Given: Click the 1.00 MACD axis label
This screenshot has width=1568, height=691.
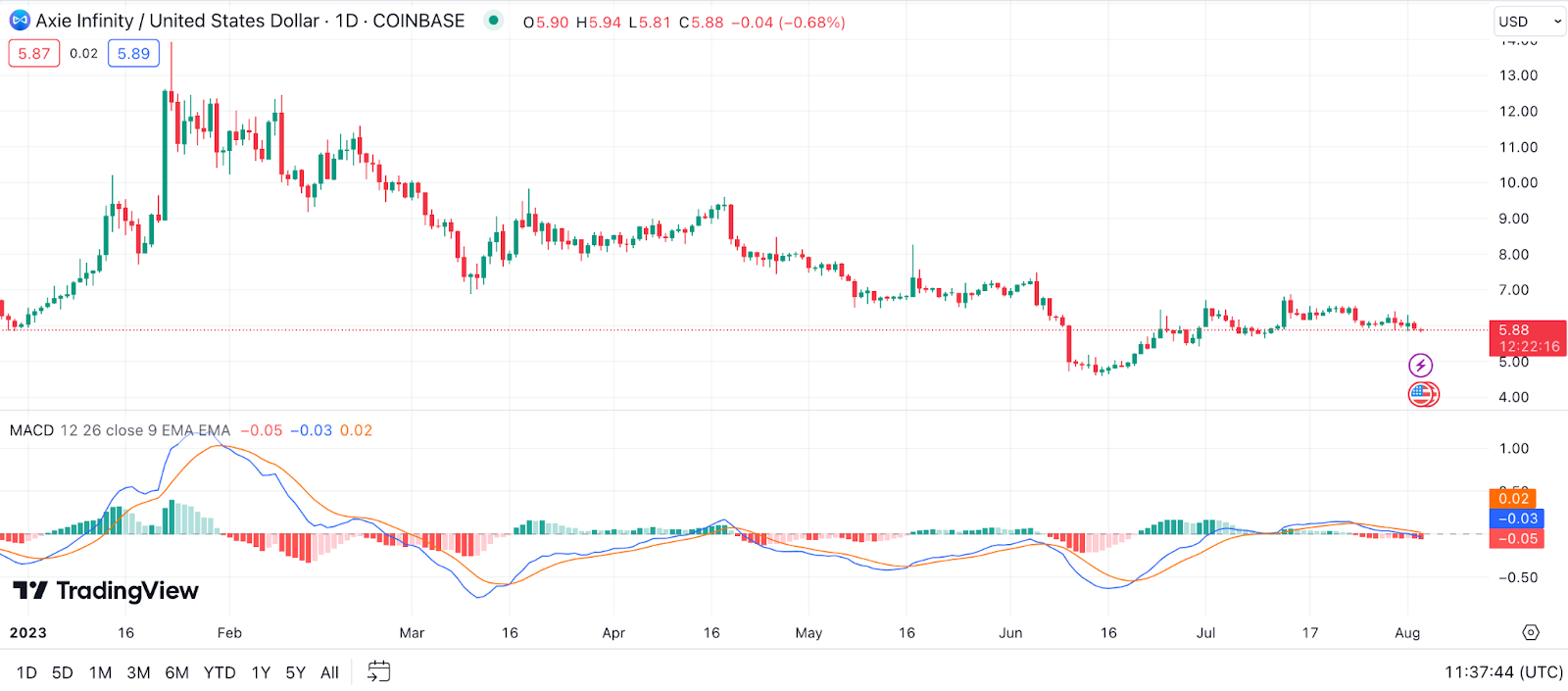Looking at the screenshot, I should click(1514, 448).
